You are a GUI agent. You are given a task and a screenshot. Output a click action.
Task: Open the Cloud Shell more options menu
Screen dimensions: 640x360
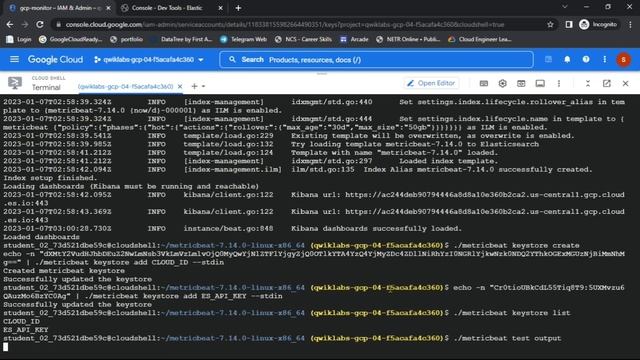[x=559, y=83]
